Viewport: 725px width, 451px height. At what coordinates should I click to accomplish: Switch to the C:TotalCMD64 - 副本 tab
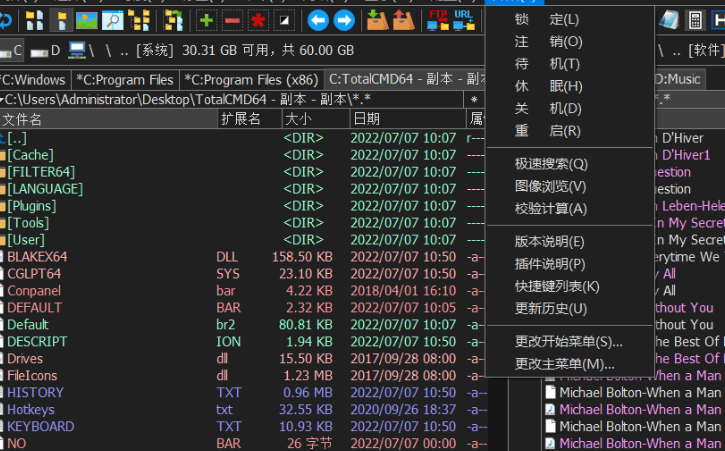coord(405,80)
